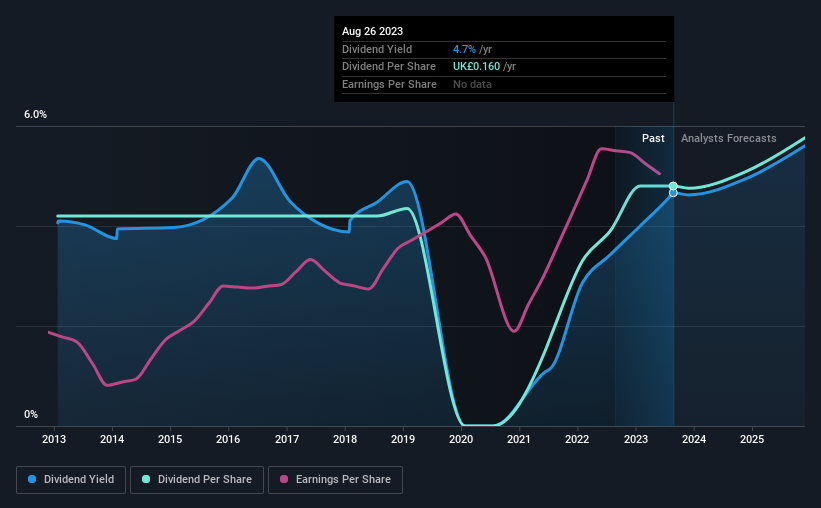Click the 2017 x-axis label
Viewport: 821px width, 508px height.
coord(287,439)
